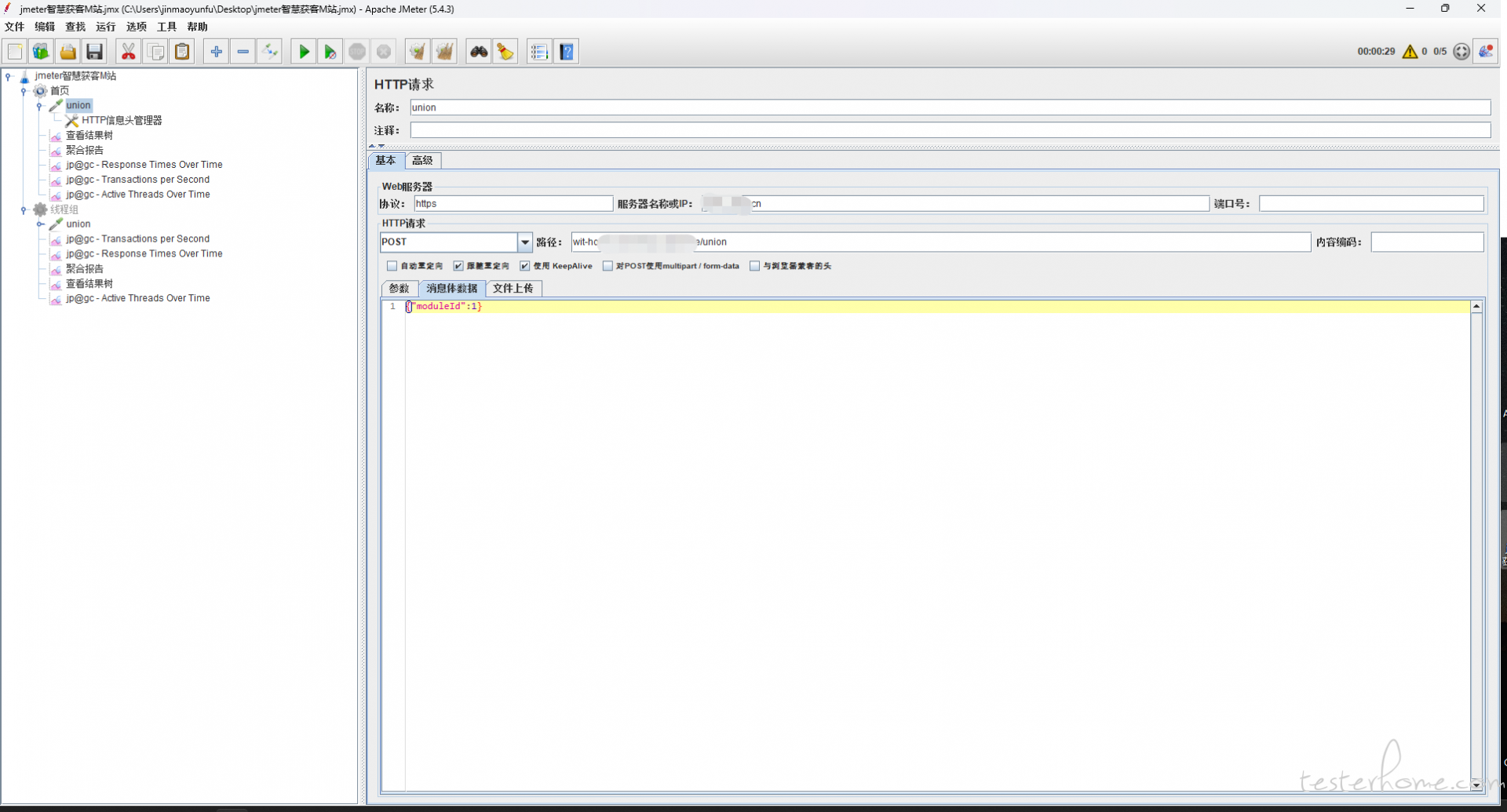Click the 名称 input field
The image size is (1507, 812).
point(950,107)
